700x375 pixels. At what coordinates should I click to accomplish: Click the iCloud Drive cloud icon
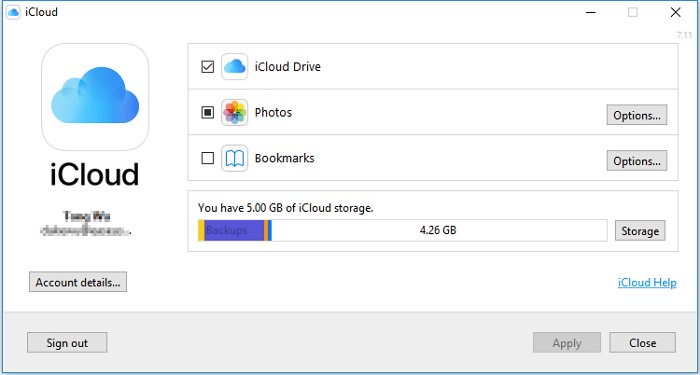[x=234, y=67]
